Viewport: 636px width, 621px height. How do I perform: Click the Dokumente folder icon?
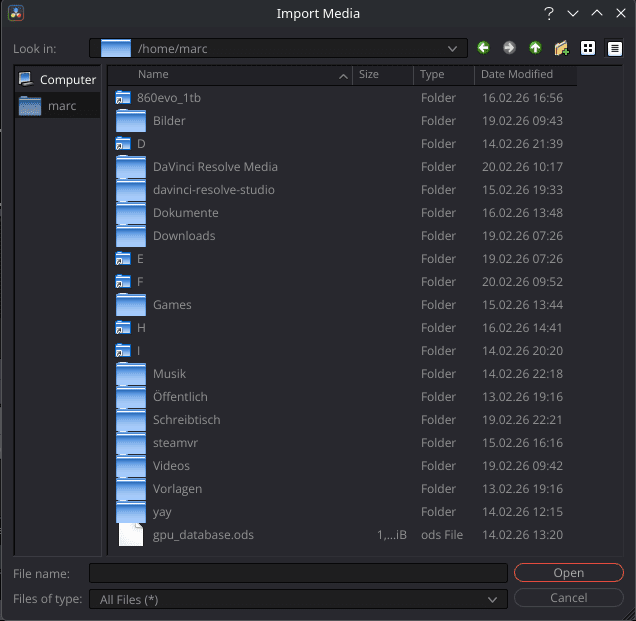click(x=131, y=213)
